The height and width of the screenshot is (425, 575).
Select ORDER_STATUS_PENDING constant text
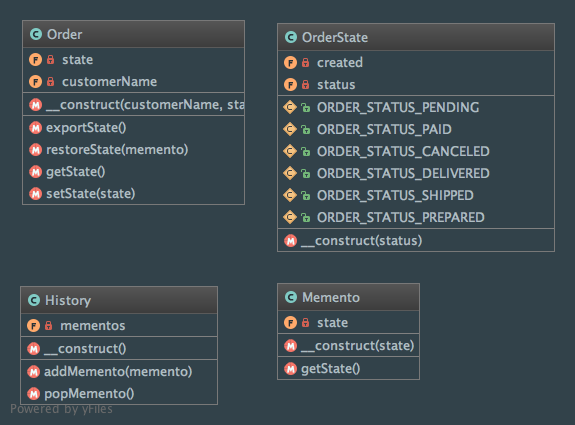click(398, 107)
